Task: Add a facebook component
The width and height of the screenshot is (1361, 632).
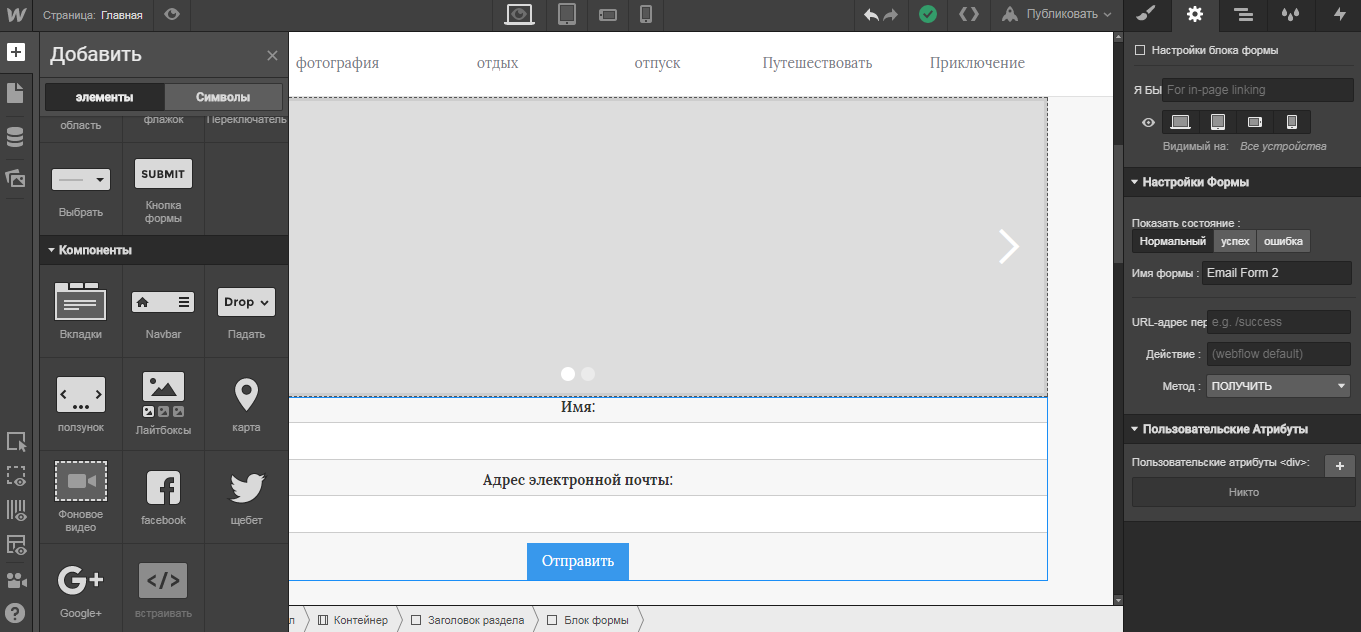Action: click(163, 497)
